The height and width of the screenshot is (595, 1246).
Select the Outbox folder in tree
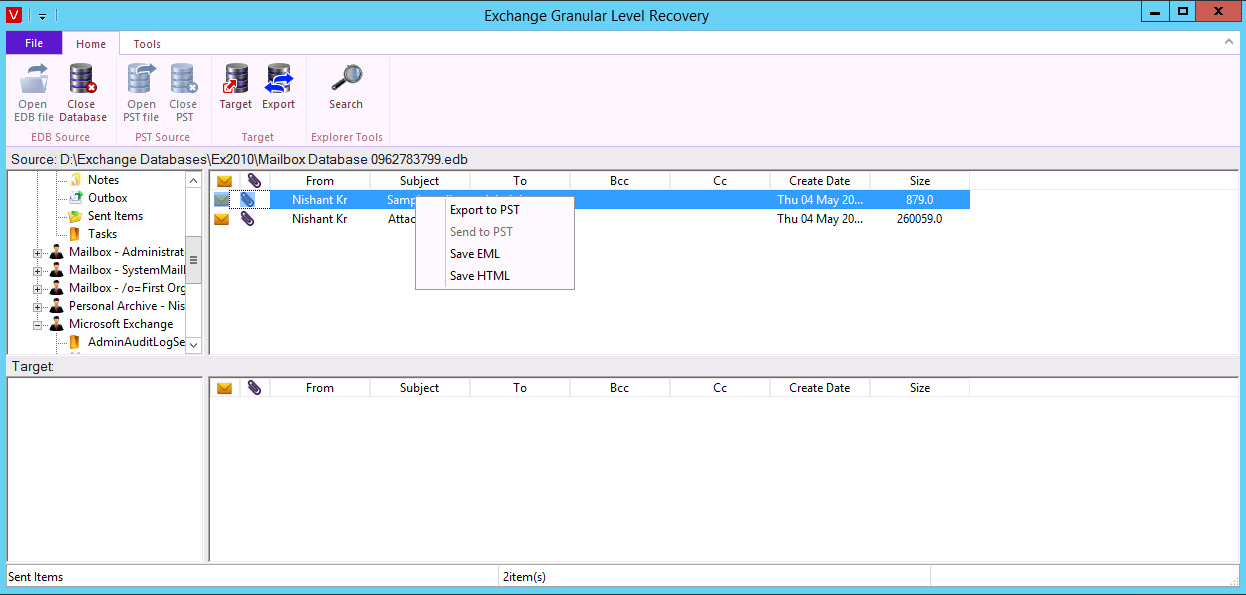pyautogui.click(x=108, y=198)
